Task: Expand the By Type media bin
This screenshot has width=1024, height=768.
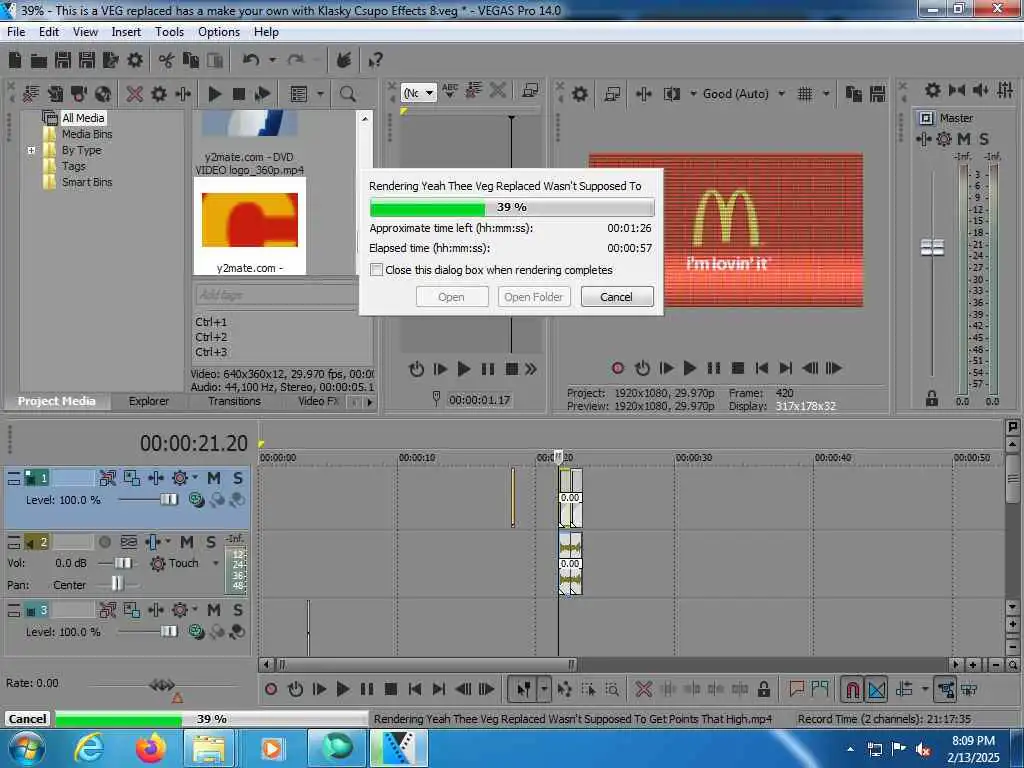Action: [31, 150]
